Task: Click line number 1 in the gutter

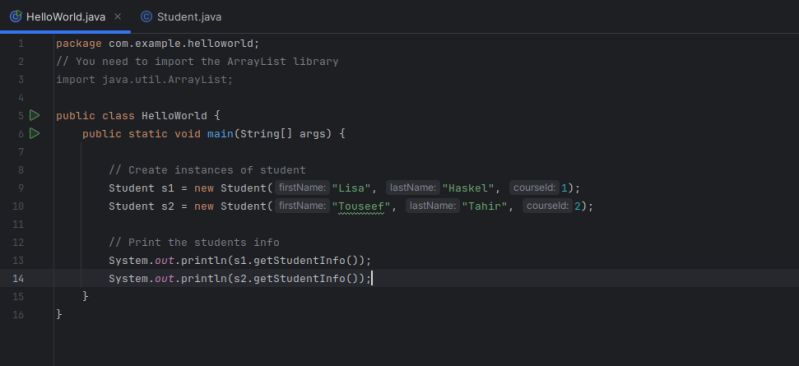Action: click(21, 44)
